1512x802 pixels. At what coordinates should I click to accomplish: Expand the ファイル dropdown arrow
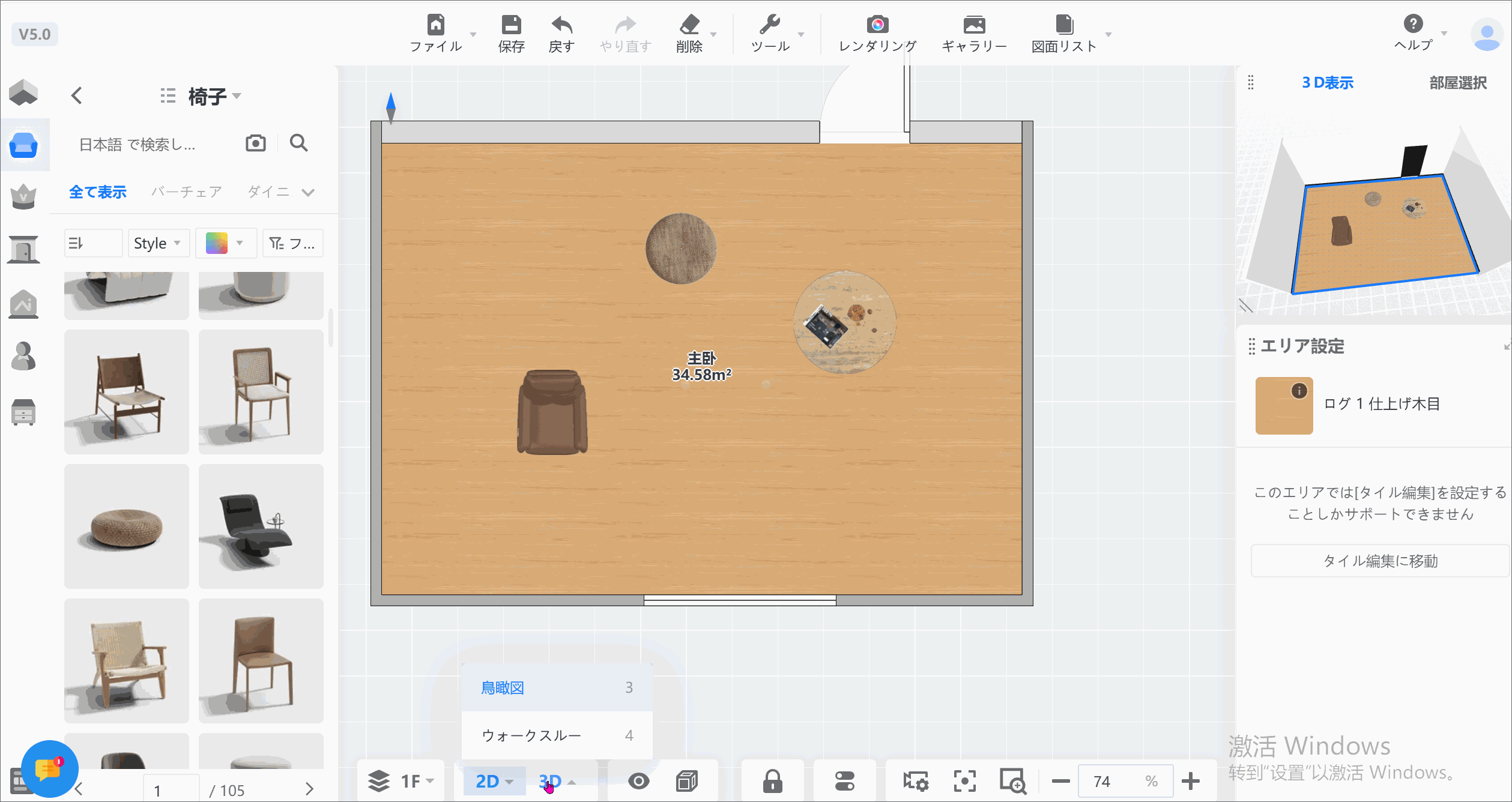[473, 34]
